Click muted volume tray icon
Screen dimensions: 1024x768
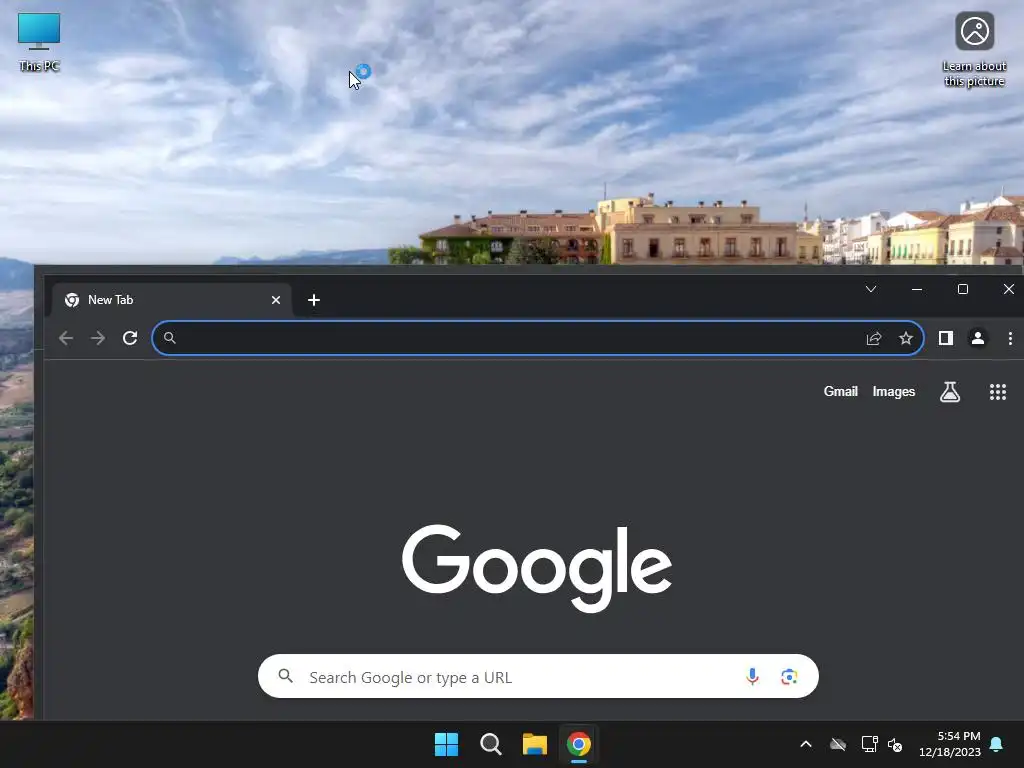895,744
